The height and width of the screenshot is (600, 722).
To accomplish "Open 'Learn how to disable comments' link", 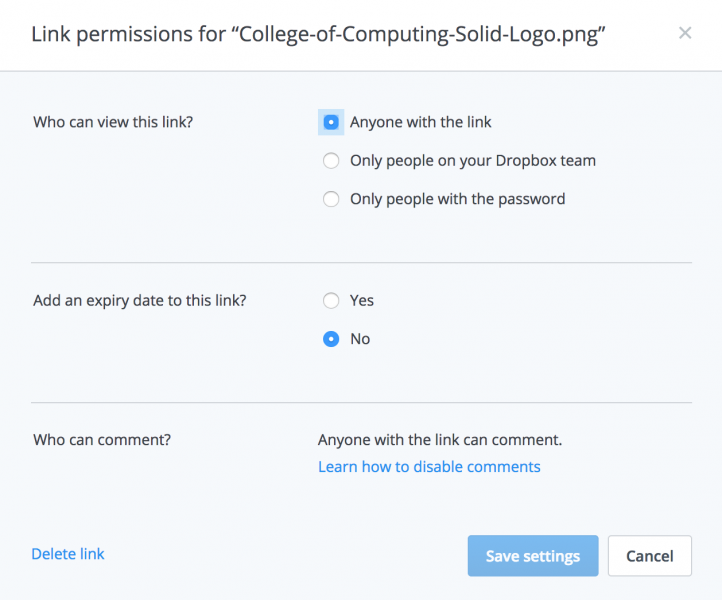I will click(429, 467).
